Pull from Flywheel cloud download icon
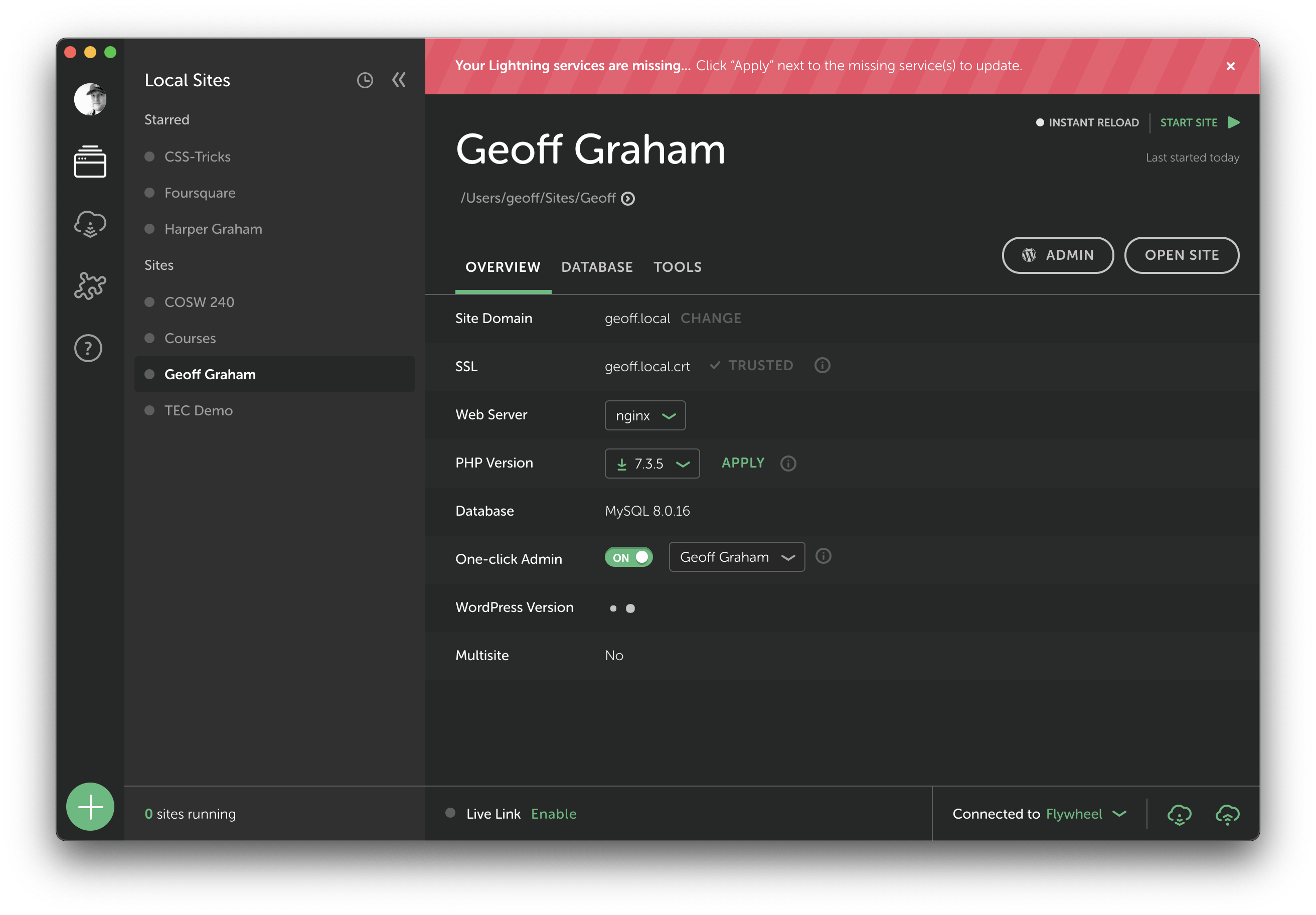This screenshot has height=915, width=1316. pyautogui.click(x=1179, y=814)
